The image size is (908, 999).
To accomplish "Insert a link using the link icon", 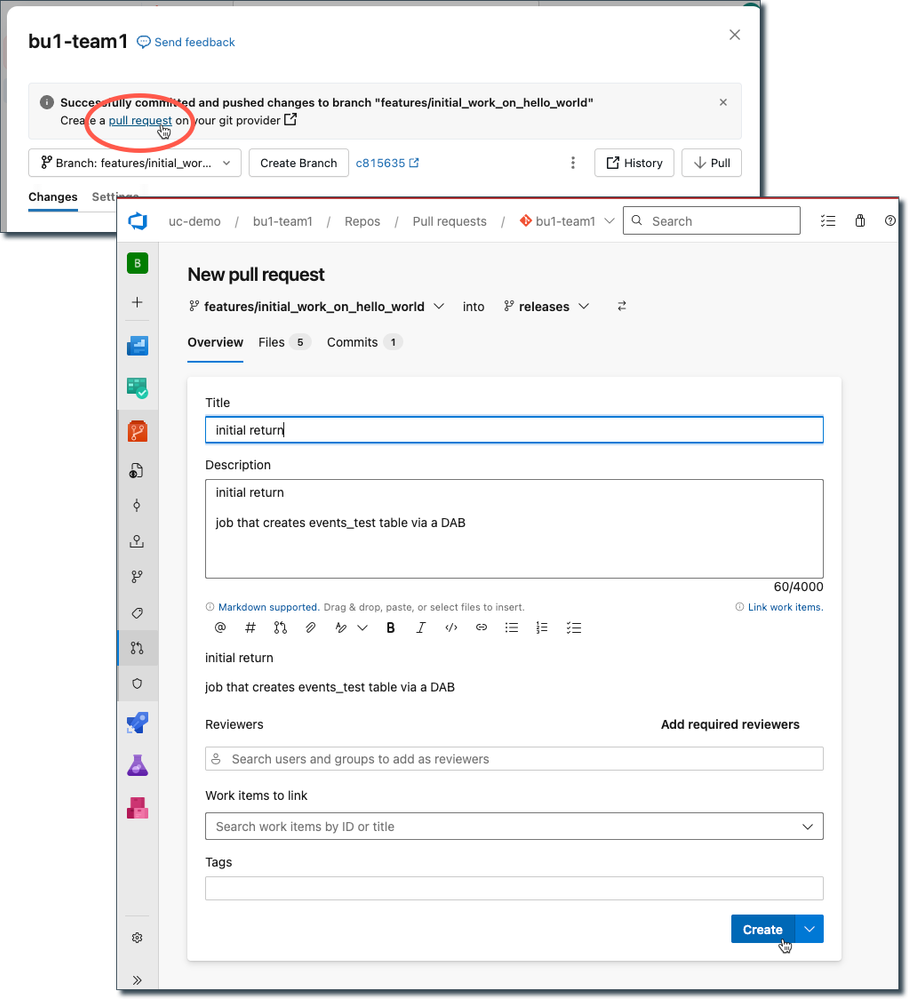I will (x=481, y=628).
